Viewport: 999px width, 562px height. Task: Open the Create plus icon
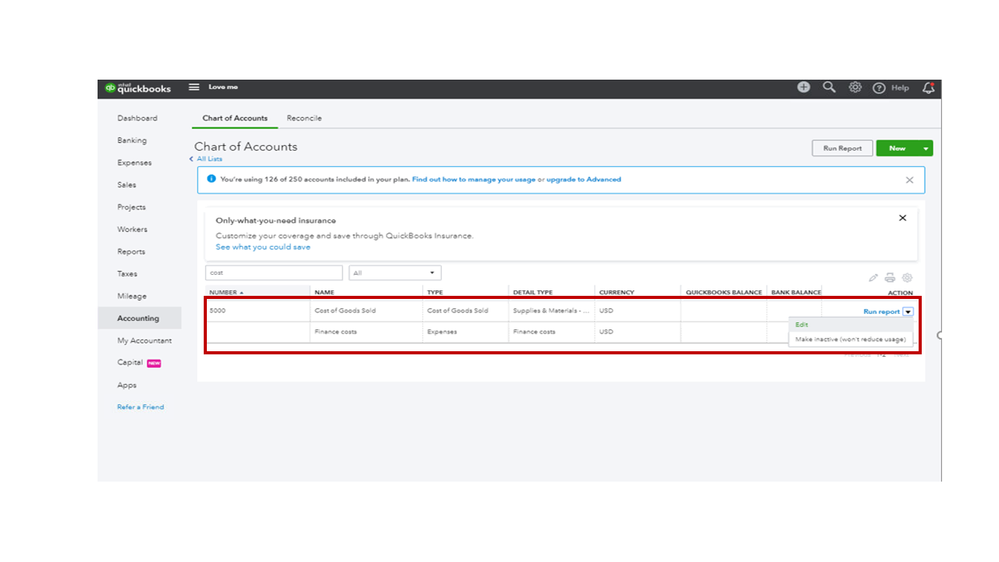coord(803,87)
